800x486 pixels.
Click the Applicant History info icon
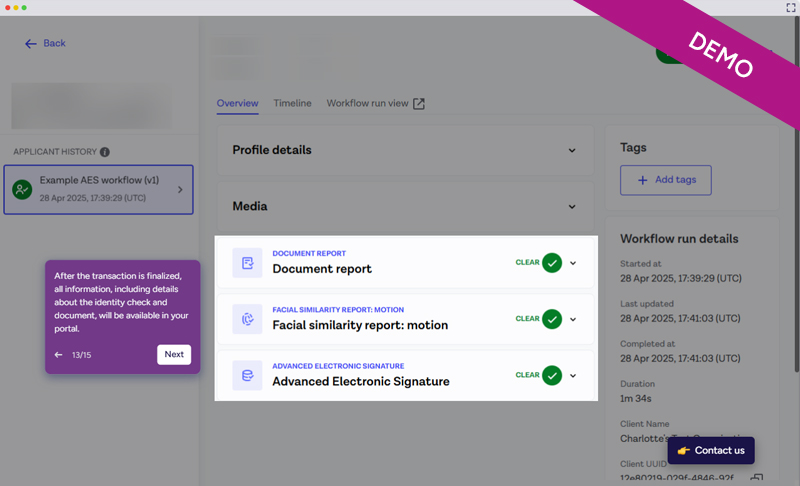point(105,152)
